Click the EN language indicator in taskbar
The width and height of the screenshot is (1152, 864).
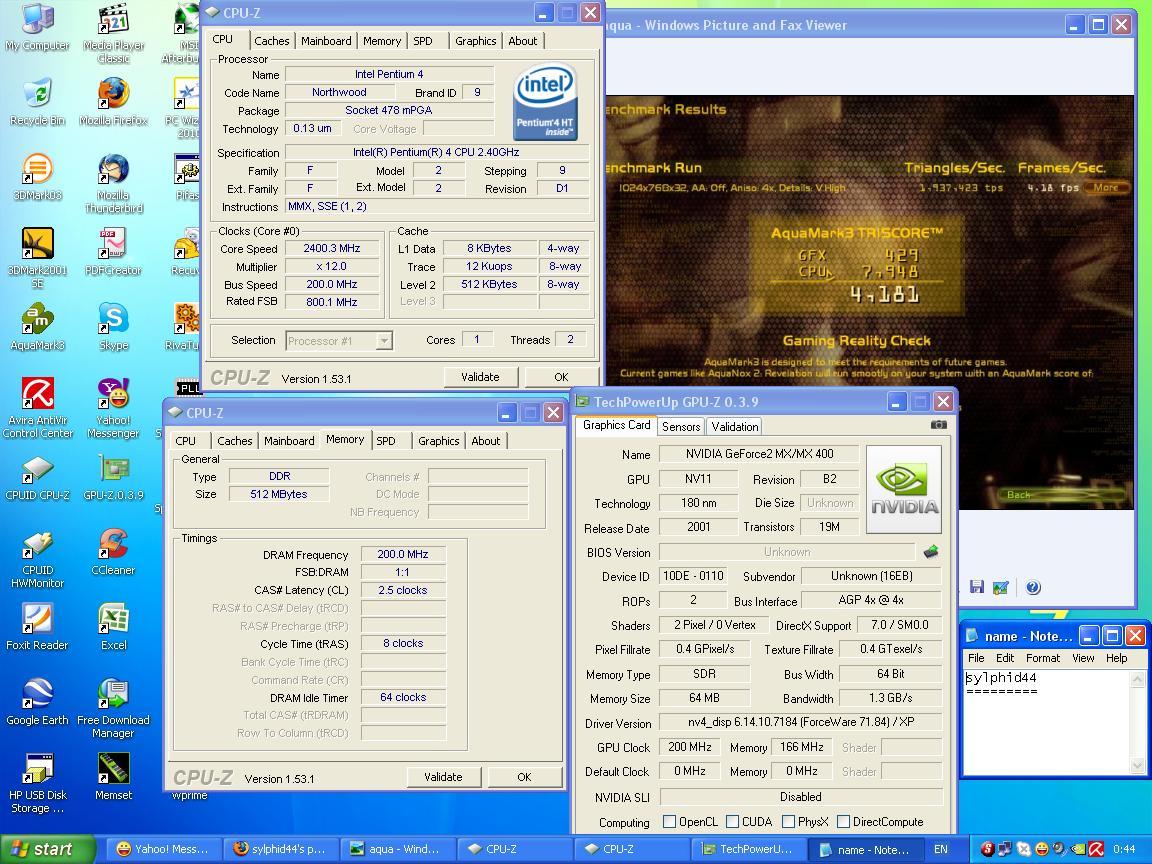(x=940, y=849)
